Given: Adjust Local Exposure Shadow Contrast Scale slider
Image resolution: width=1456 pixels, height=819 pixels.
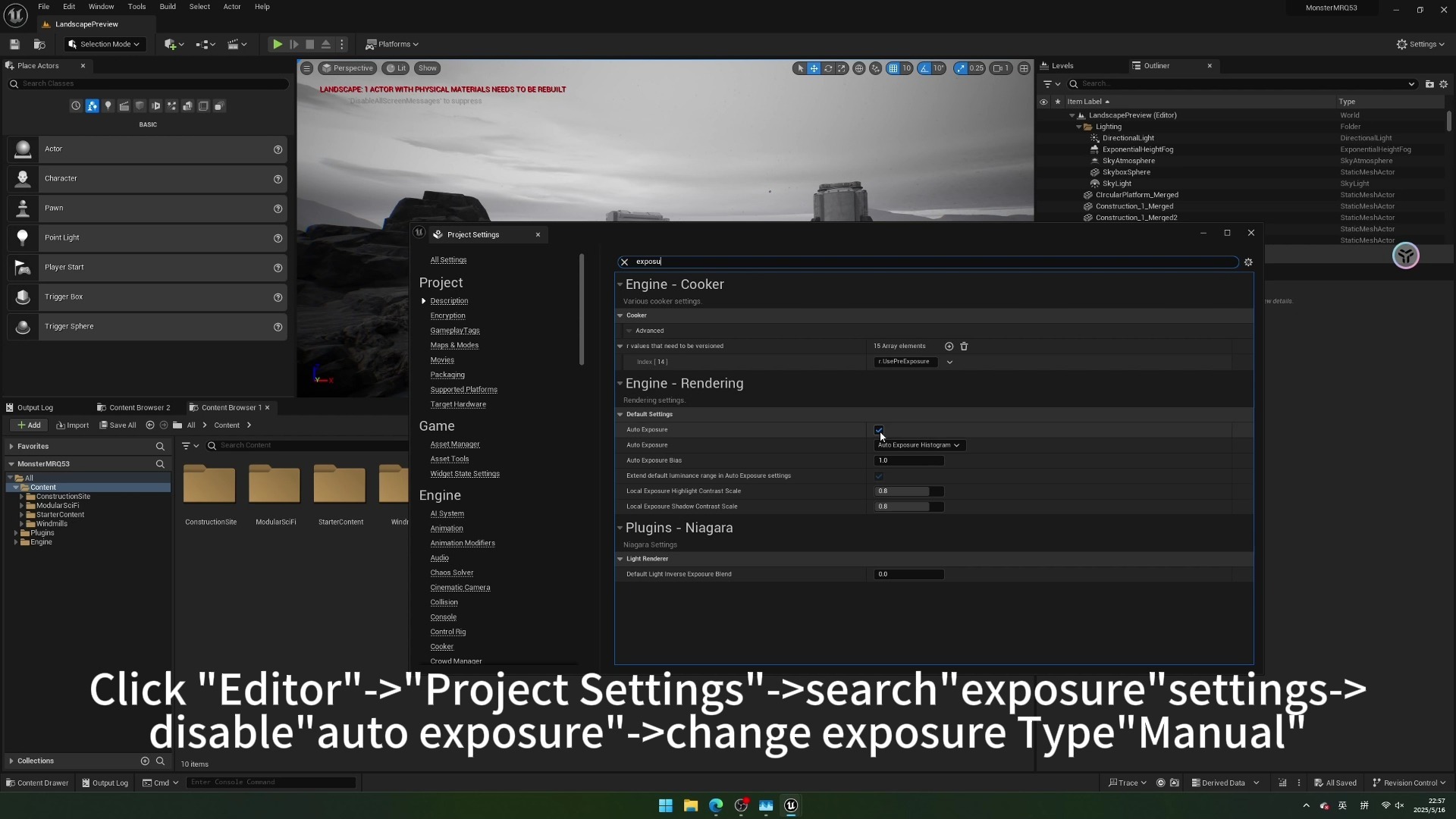Looking at the screenshot, I should [x=909, y=507].
